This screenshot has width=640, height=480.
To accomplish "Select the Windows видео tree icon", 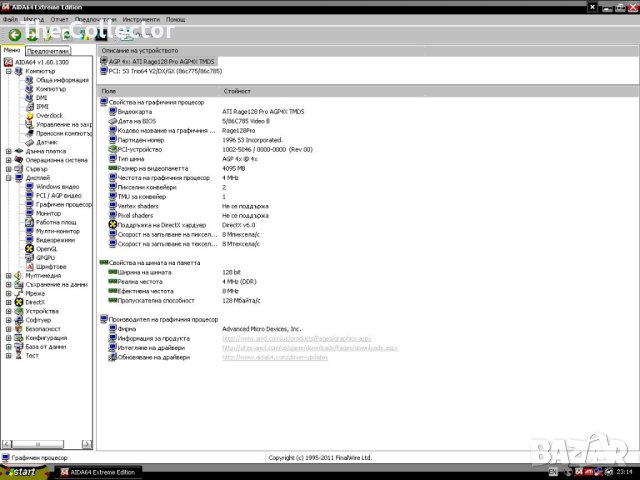I will click(29, 187).
